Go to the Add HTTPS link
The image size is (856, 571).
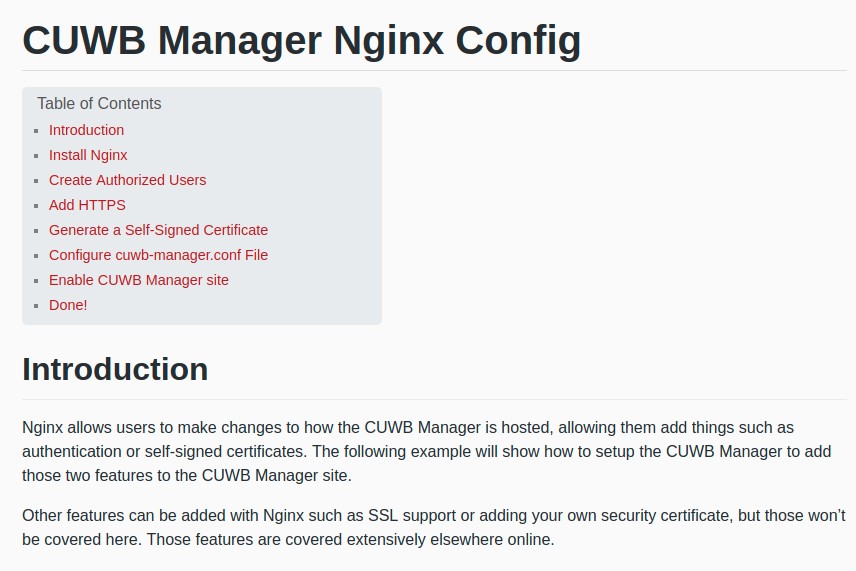point(87,205)
